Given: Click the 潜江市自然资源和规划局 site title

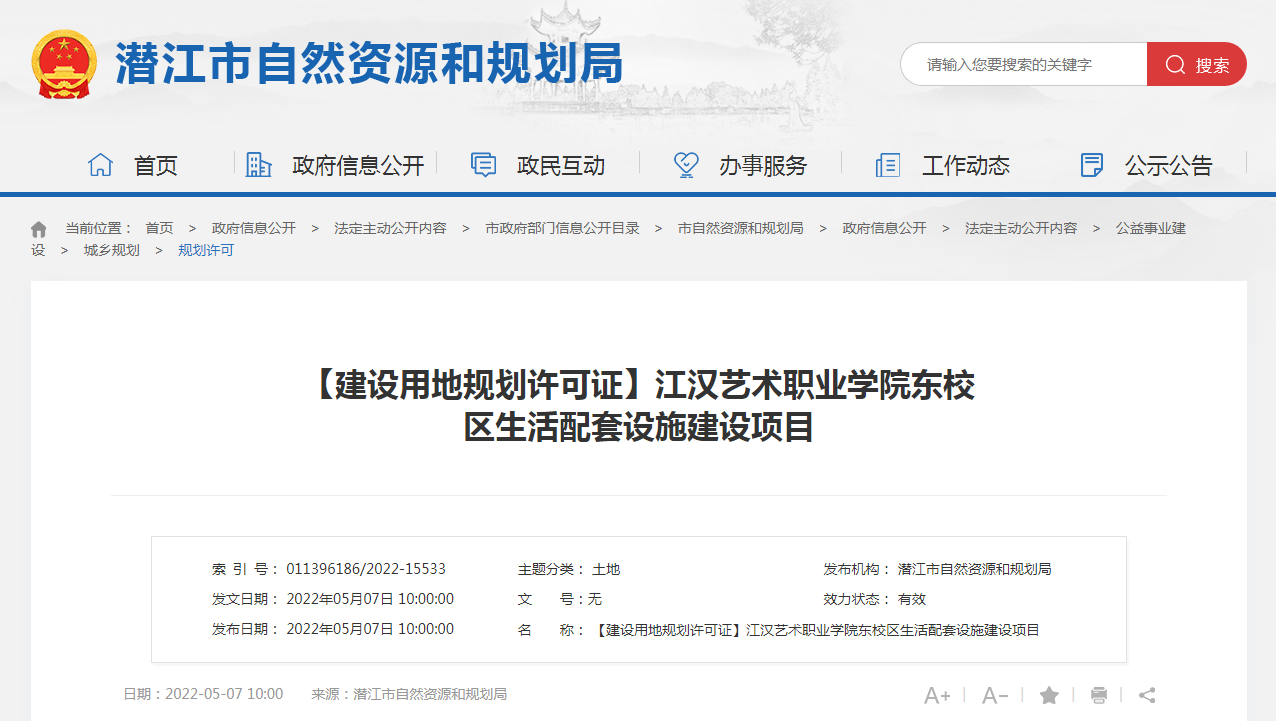Looking at the screenshot, I should point(369,64).
